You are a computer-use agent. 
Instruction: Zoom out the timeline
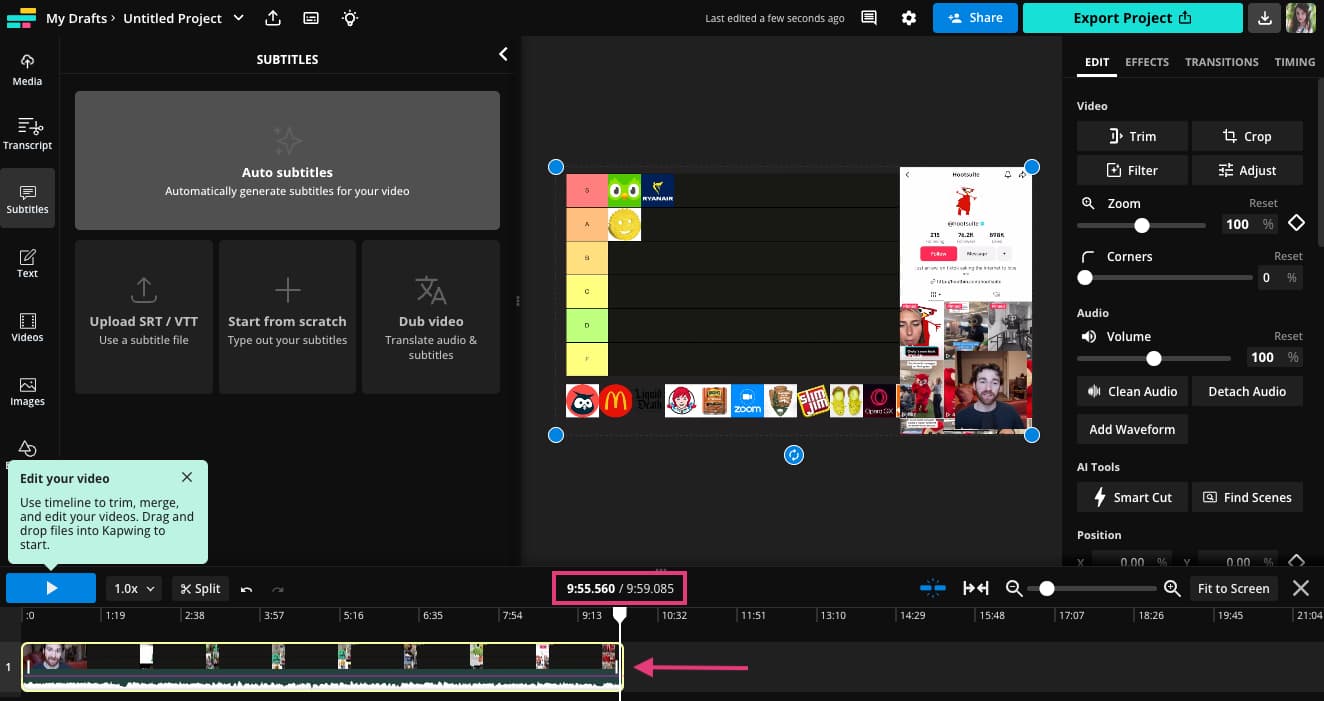click(1013, 588)
